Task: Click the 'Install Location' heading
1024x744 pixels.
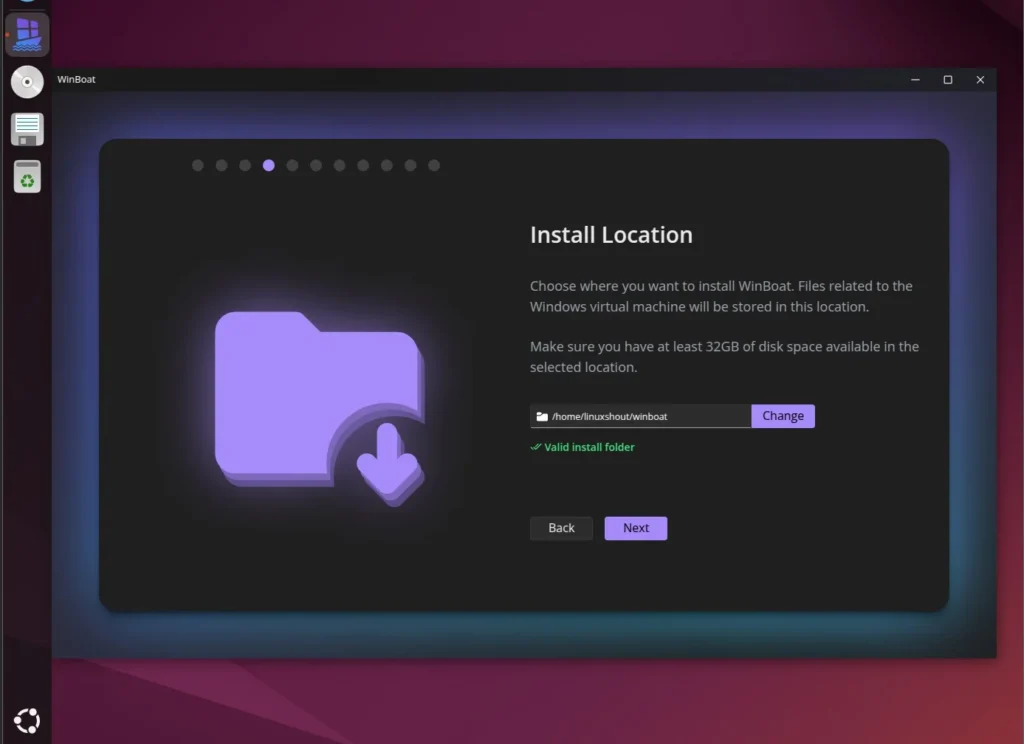Action: (611, 235)
